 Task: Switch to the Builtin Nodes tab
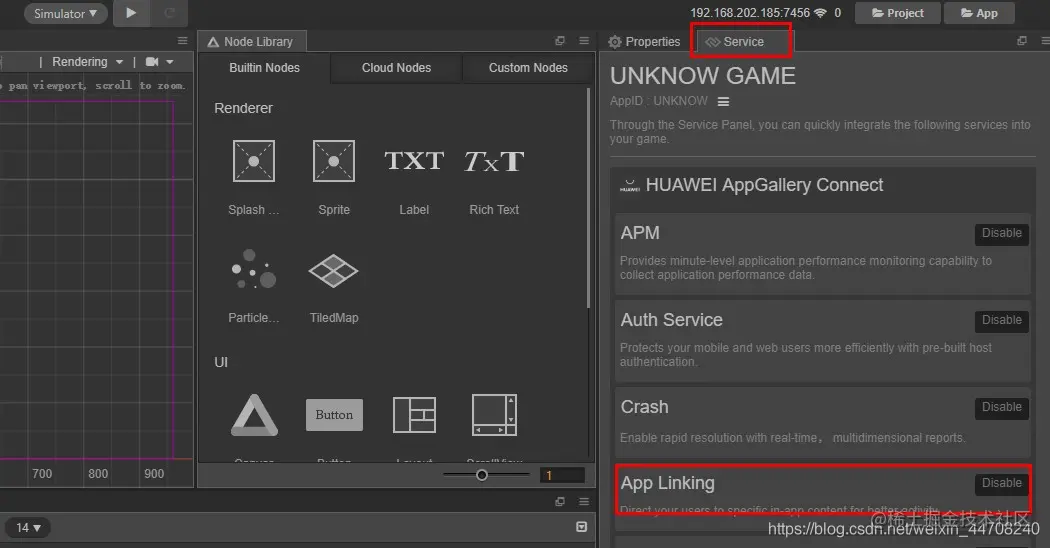(x=265, y=68)
